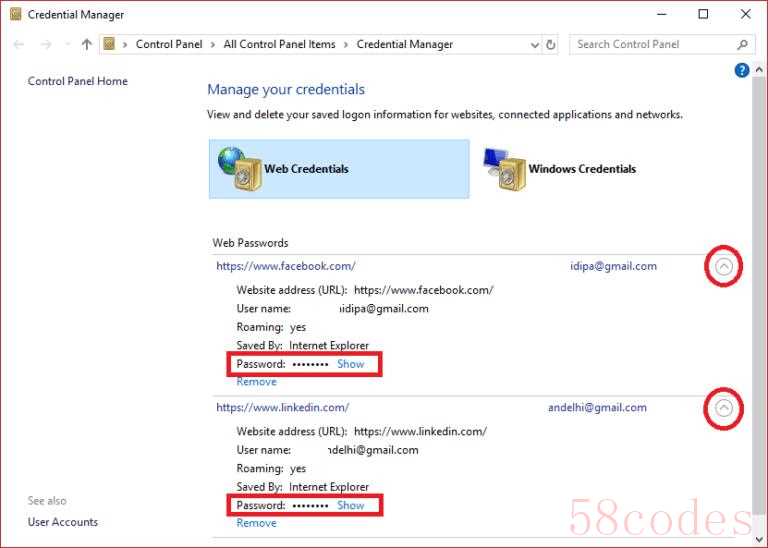Click andelhi@gmail.com in the LinkedIn header row

coord(597,408)
